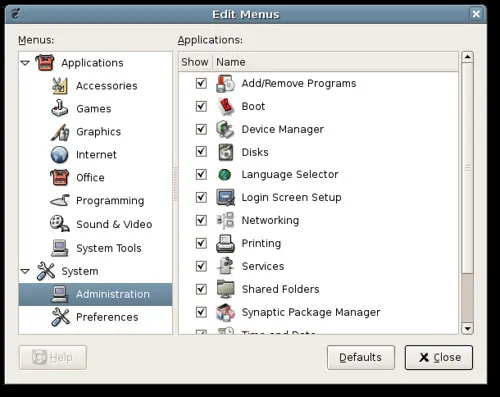Toggle the Login Screen Setup checkbox
The height and width of the screenshot is (397, 500).
[x=201, y=197]
